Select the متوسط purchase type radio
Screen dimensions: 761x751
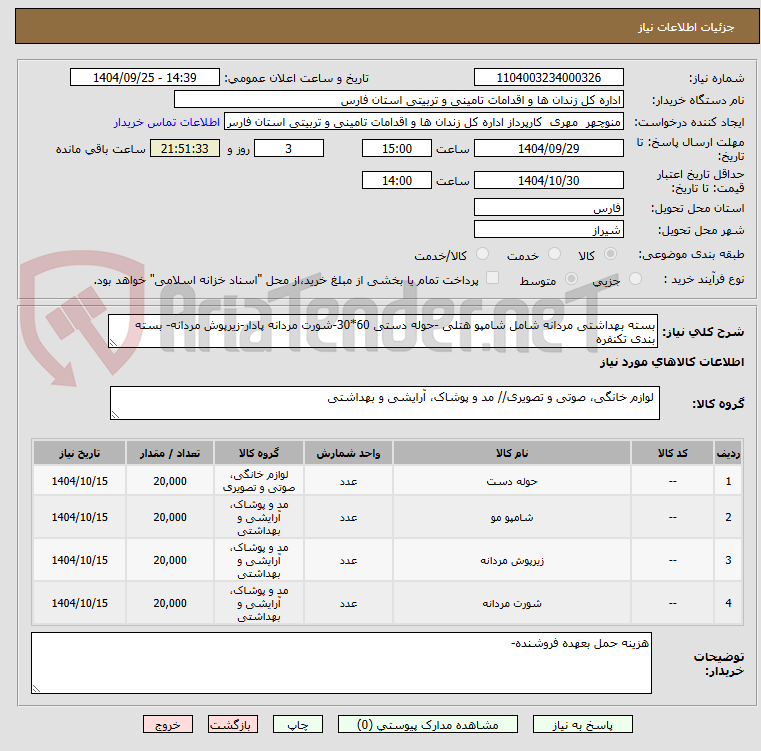click(x=571, y=279)
